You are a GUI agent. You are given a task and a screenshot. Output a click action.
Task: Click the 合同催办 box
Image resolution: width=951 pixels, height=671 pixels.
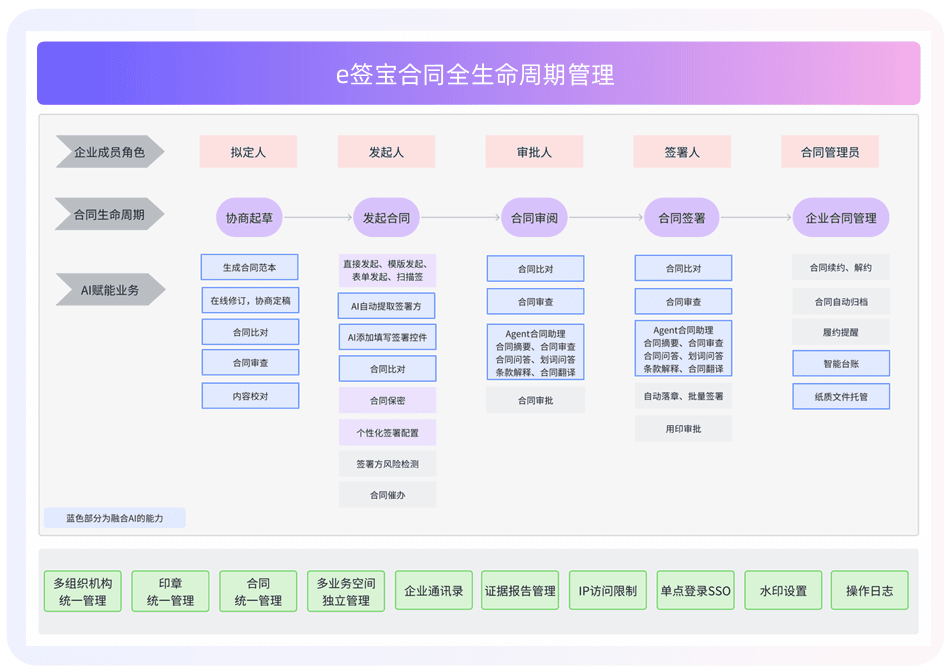pos(388,494)
